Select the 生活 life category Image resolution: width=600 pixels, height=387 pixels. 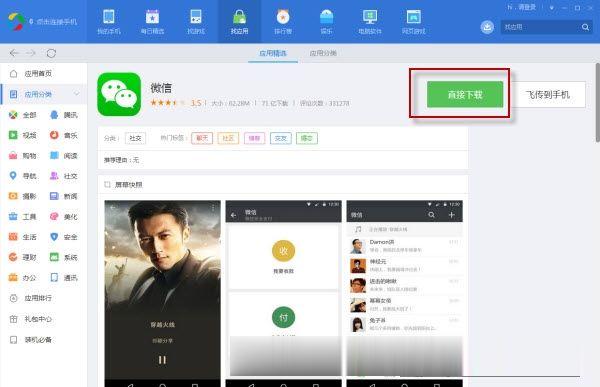click(x=23, y=237)
